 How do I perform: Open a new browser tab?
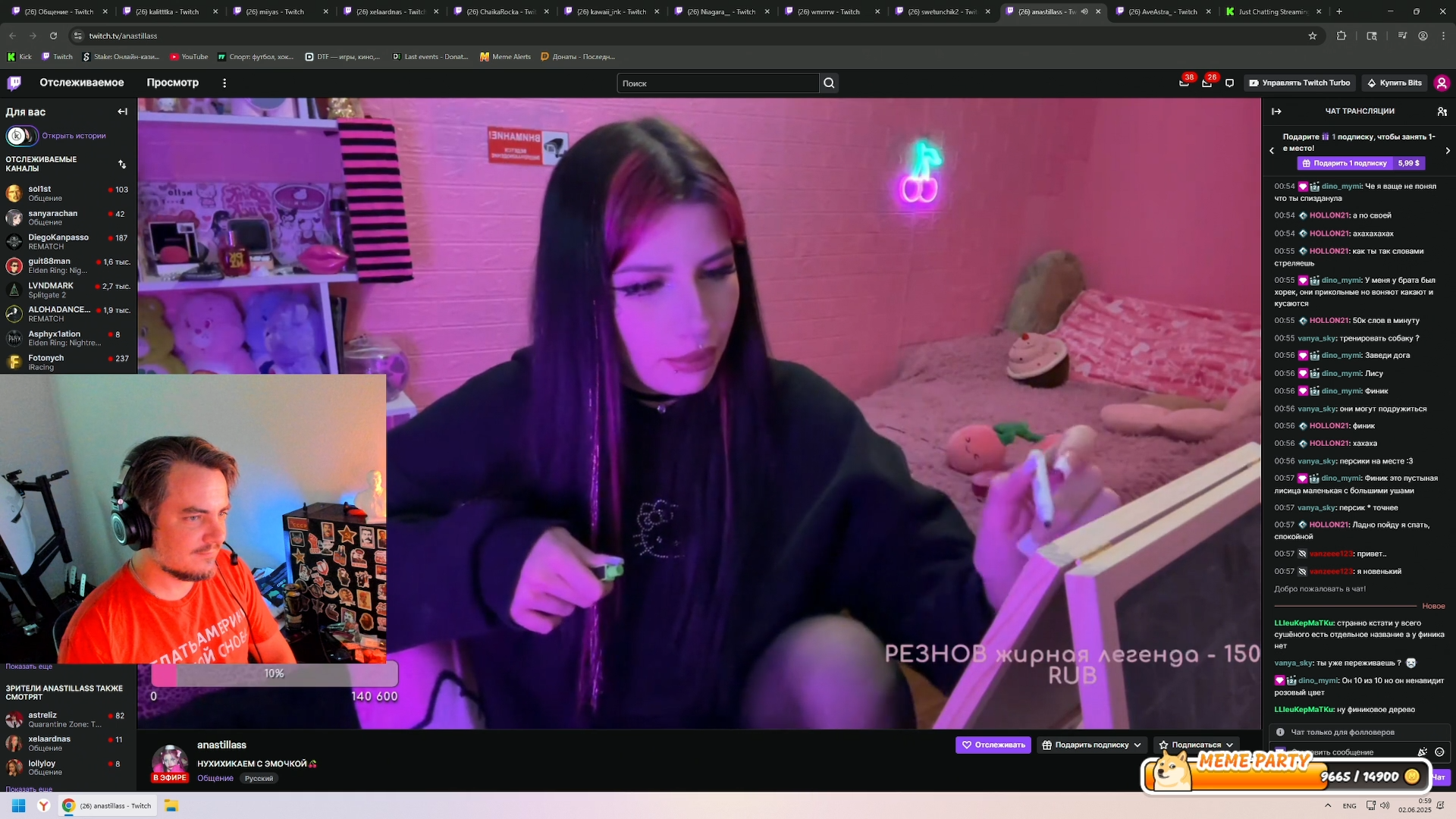pyautogui.click(x=1339, y=11)
